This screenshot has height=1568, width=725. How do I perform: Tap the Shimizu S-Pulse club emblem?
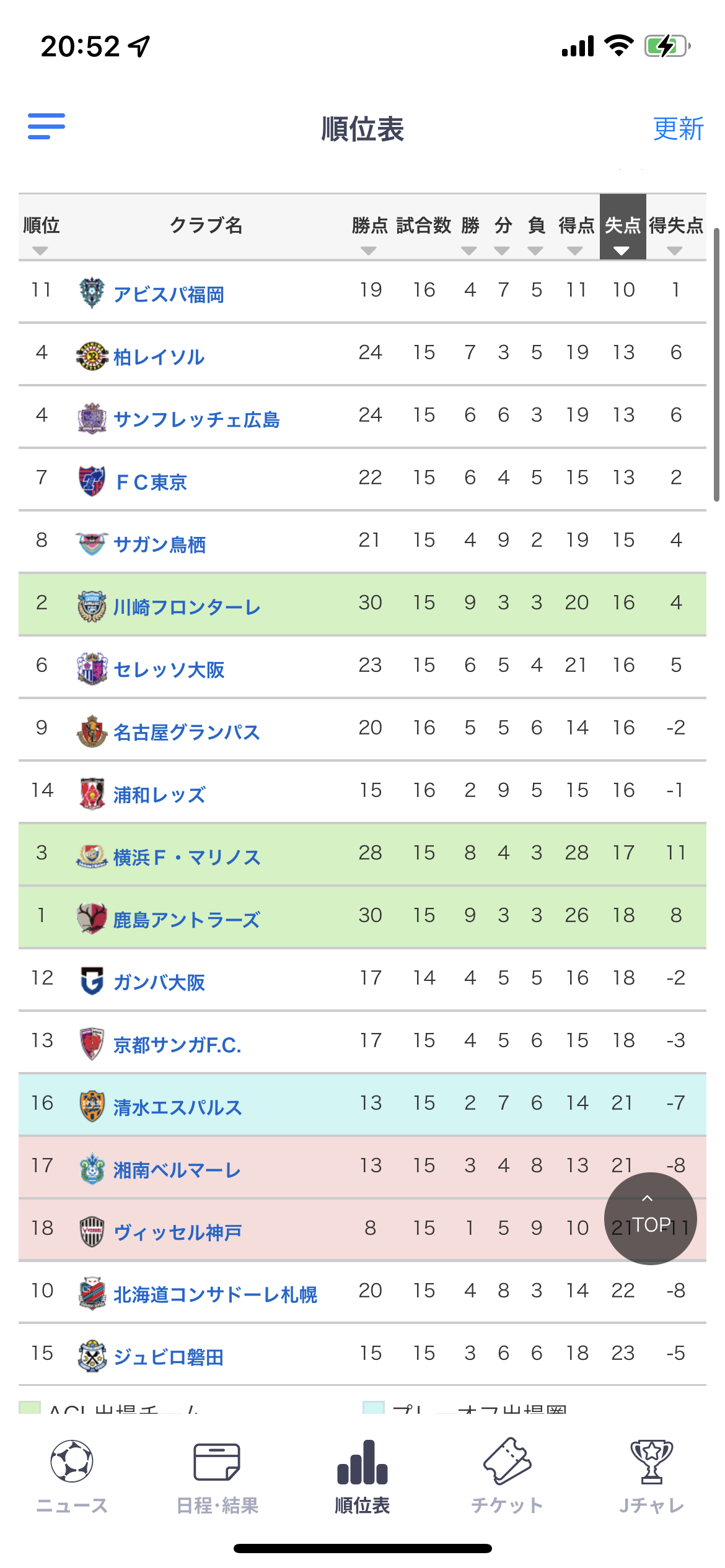(x=92, y=1106)
